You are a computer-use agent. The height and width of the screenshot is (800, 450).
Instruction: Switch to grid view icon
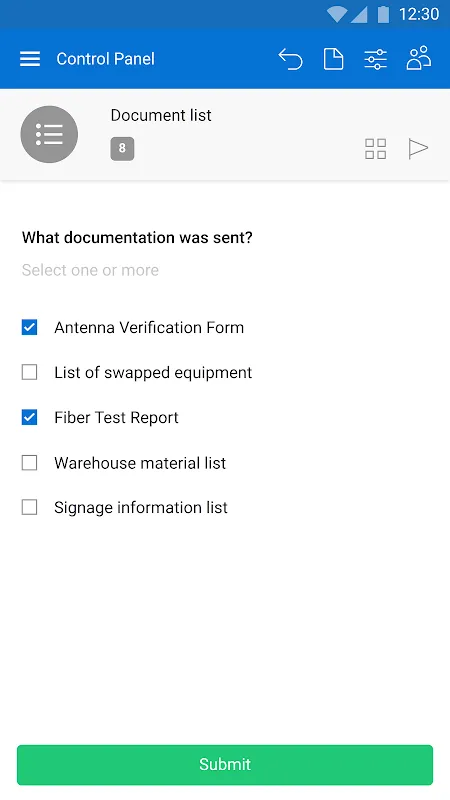point(376,149)
